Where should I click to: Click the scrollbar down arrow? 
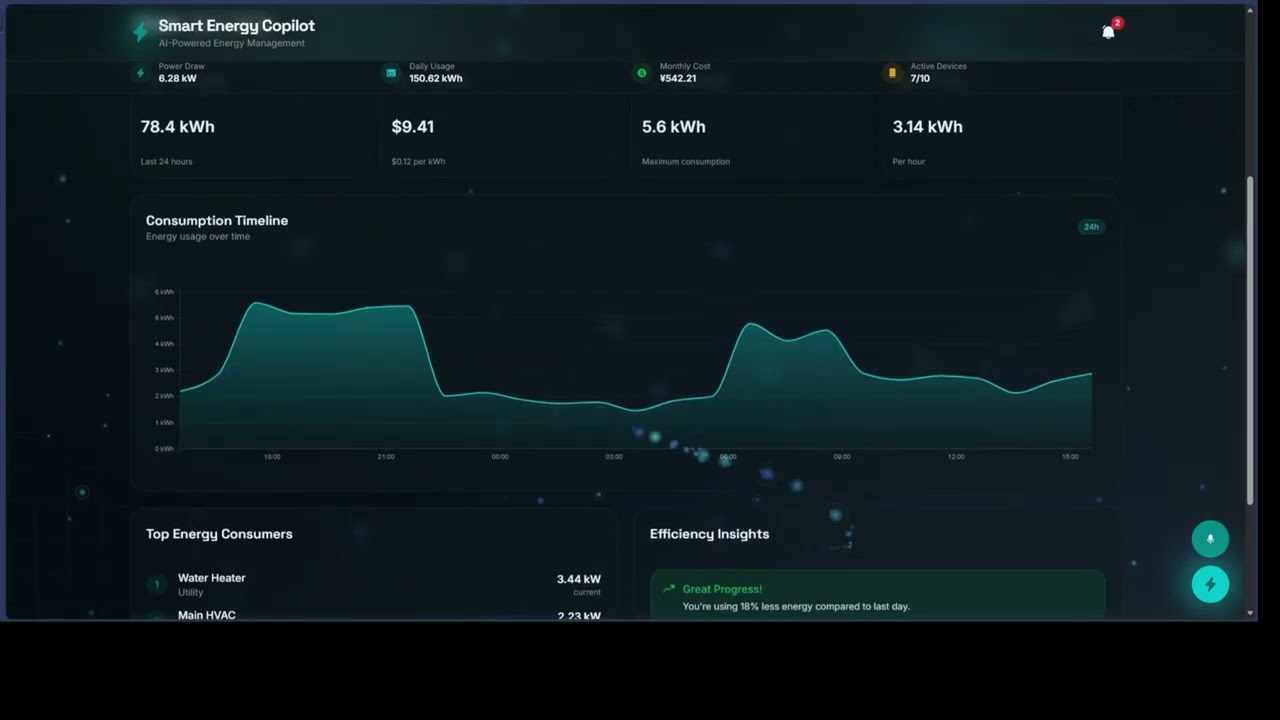[1250, 613]
